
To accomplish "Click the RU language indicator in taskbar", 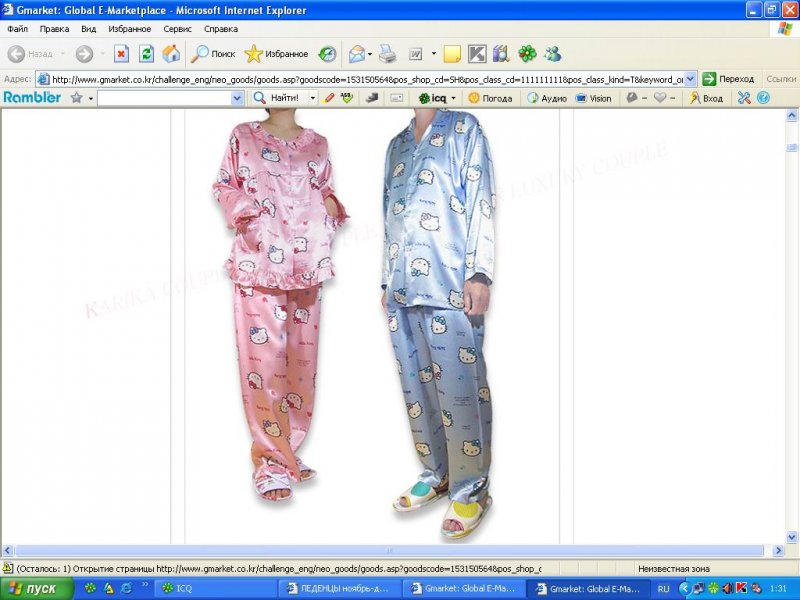I will coord(663,588).
